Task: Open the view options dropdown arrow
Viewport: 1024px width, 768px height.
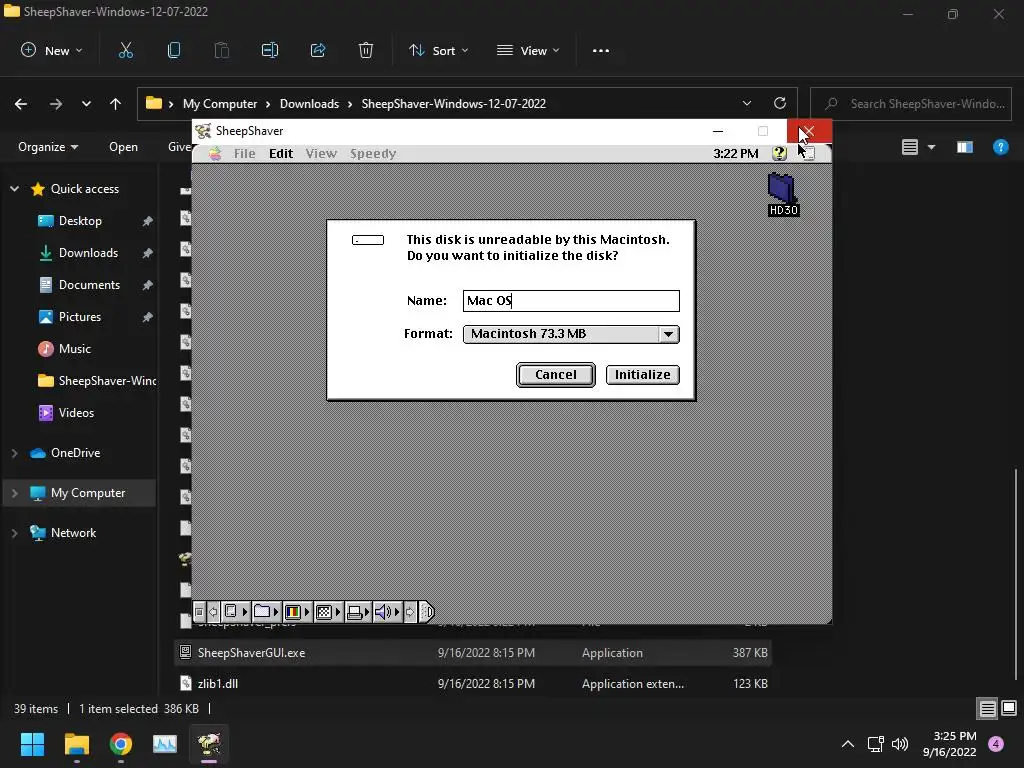Action: coord(931,147)
